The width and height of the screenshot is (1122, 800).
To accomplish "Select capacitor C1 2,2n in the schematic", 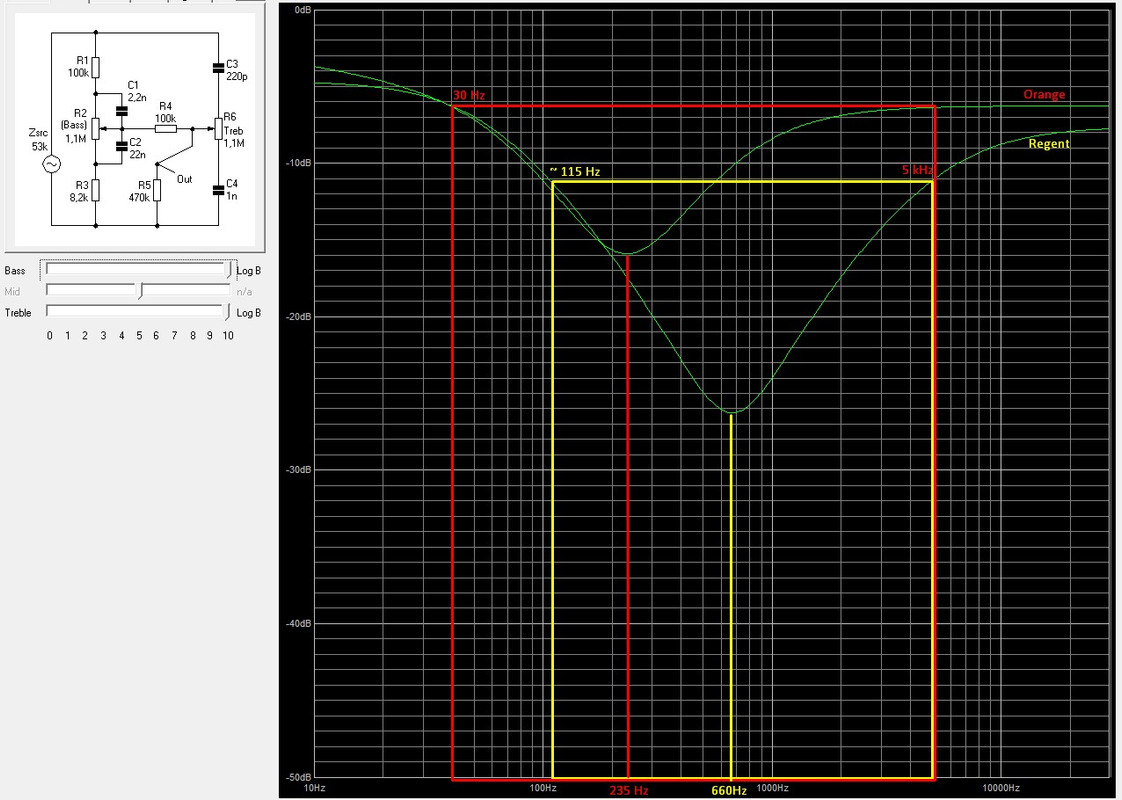I will click(122, 111).
